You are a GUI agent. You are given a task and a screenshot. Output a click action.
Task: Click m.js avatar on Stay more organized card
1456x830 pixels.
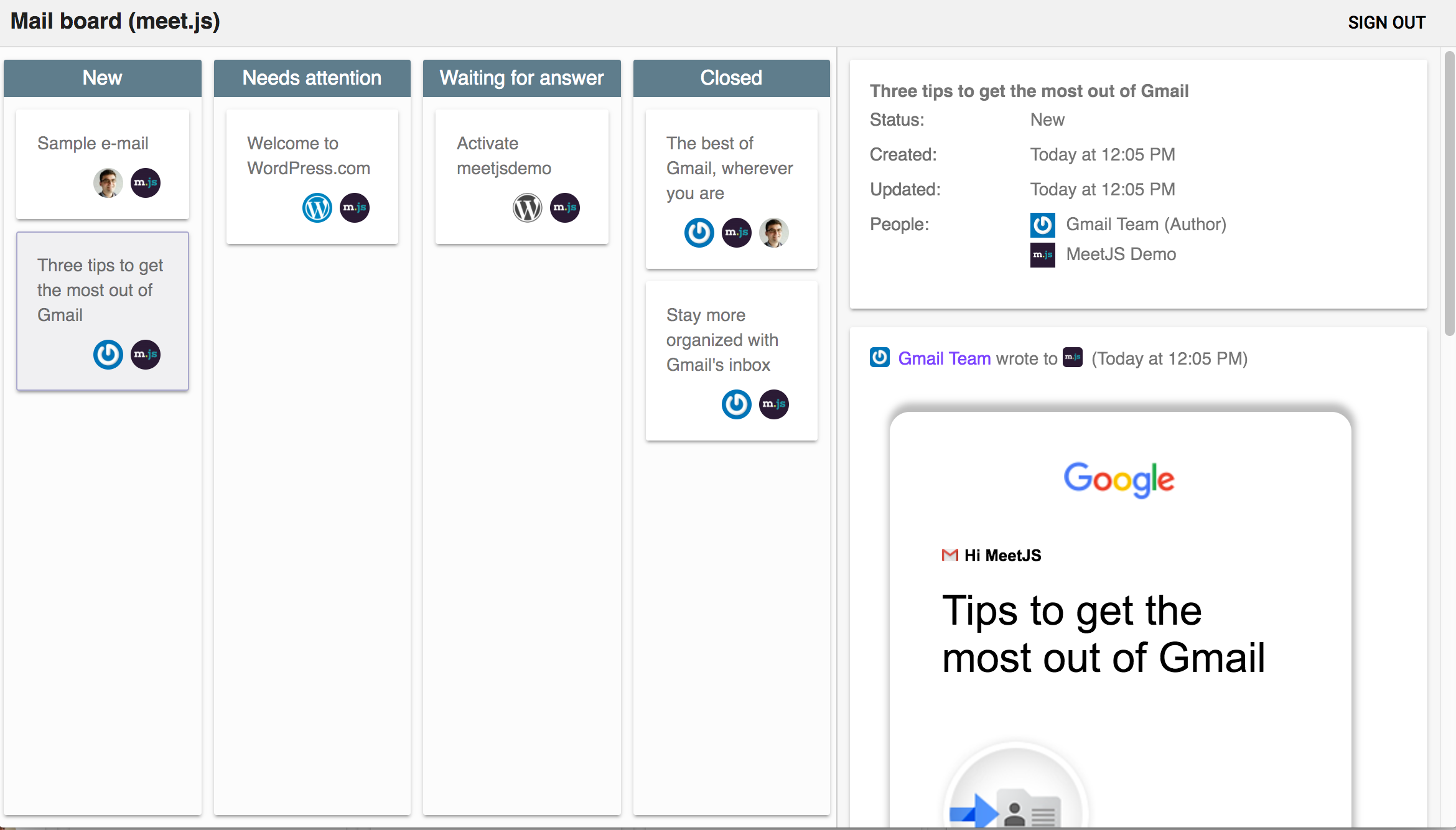coord(774,404)
